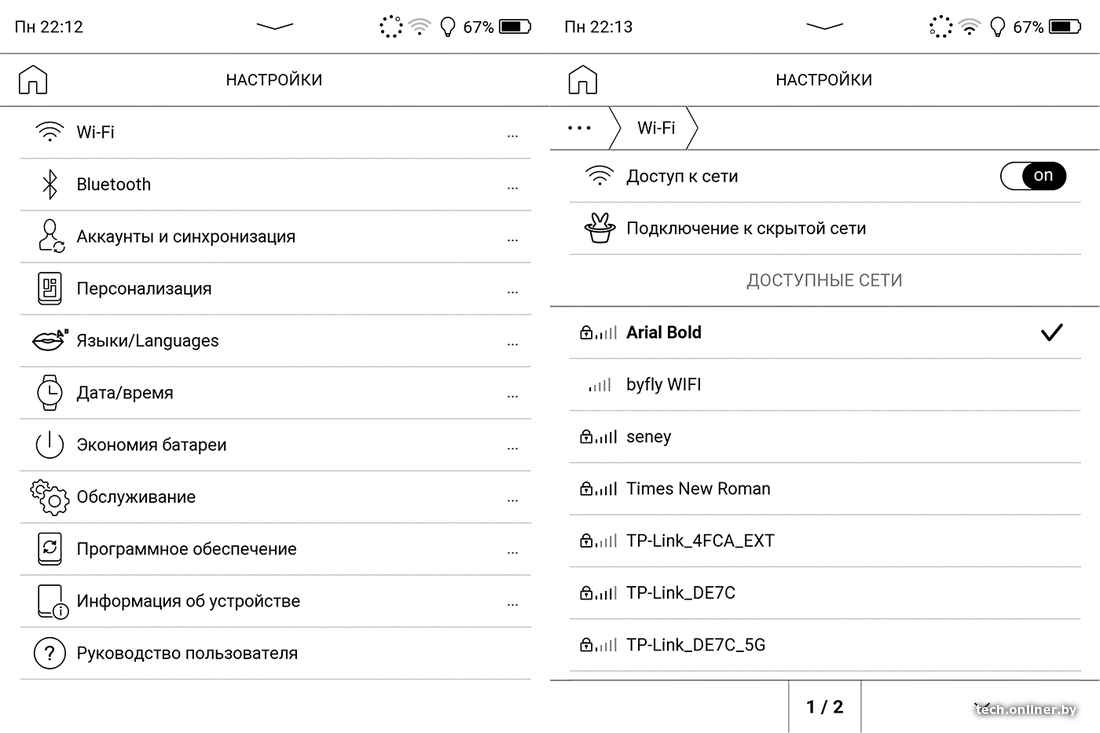Screen dimensions: 1100x733
Task: Tap the lightbulb frontlight icon on the left status bar
Action: click(x=447, y=27)
